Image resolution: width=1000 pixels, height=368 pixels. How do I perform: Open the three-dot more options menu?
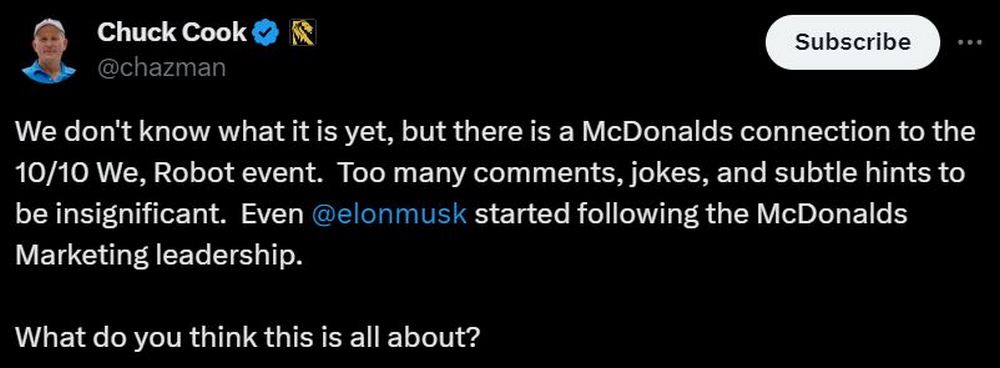tap(970, 42)
